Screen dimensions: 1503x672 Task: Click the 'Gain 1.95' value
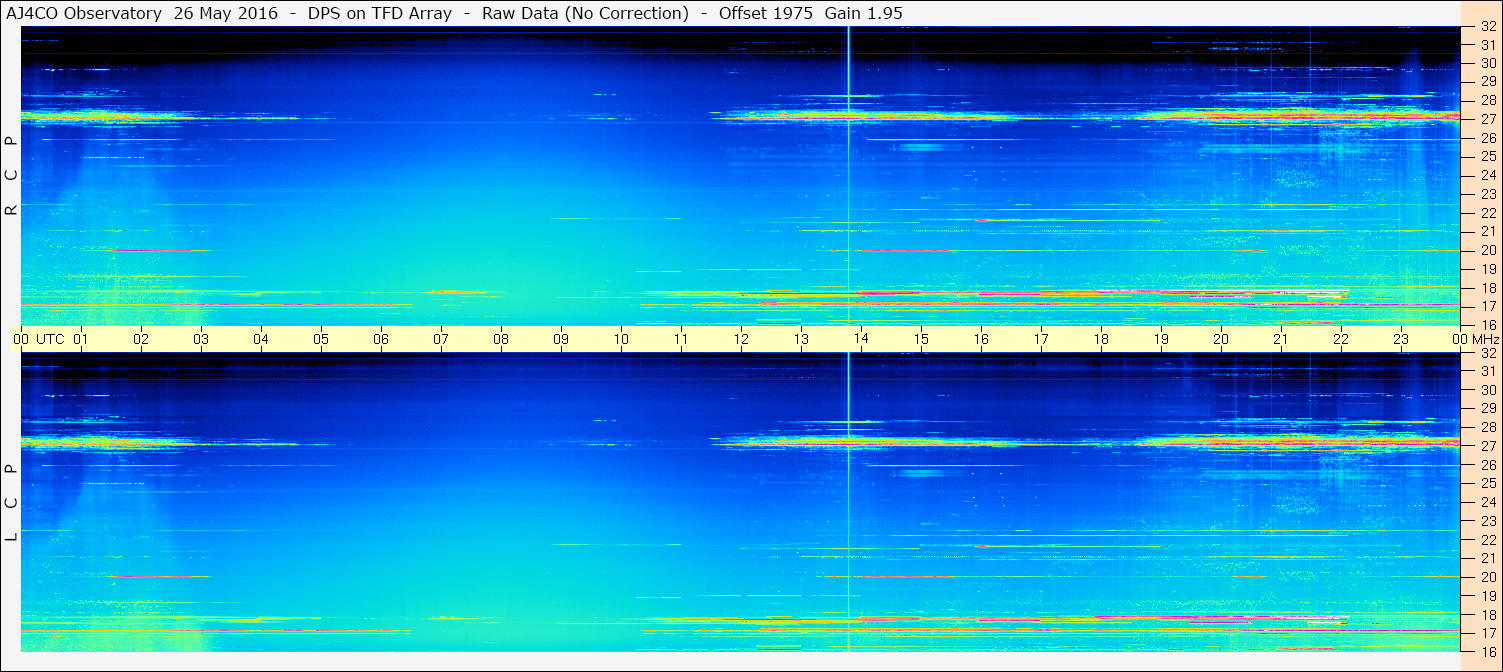tap(864, 13)
